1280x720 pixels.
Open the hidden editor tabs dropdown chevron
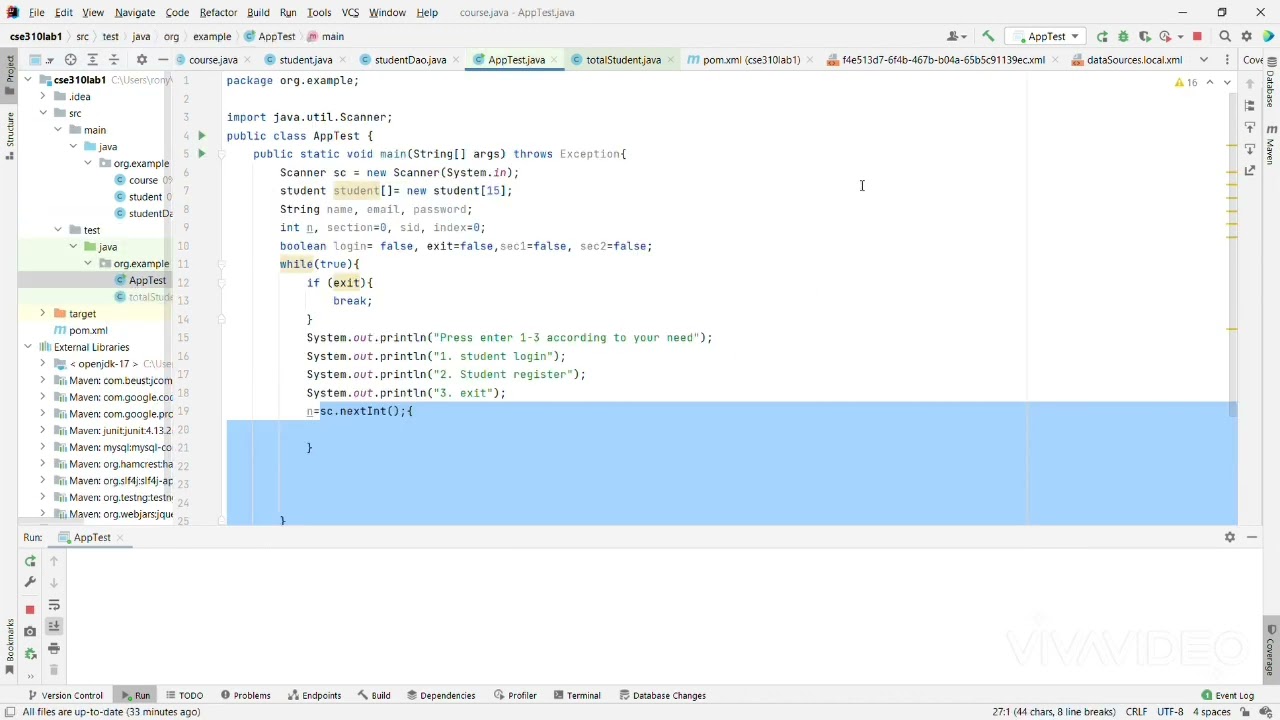1204,60
